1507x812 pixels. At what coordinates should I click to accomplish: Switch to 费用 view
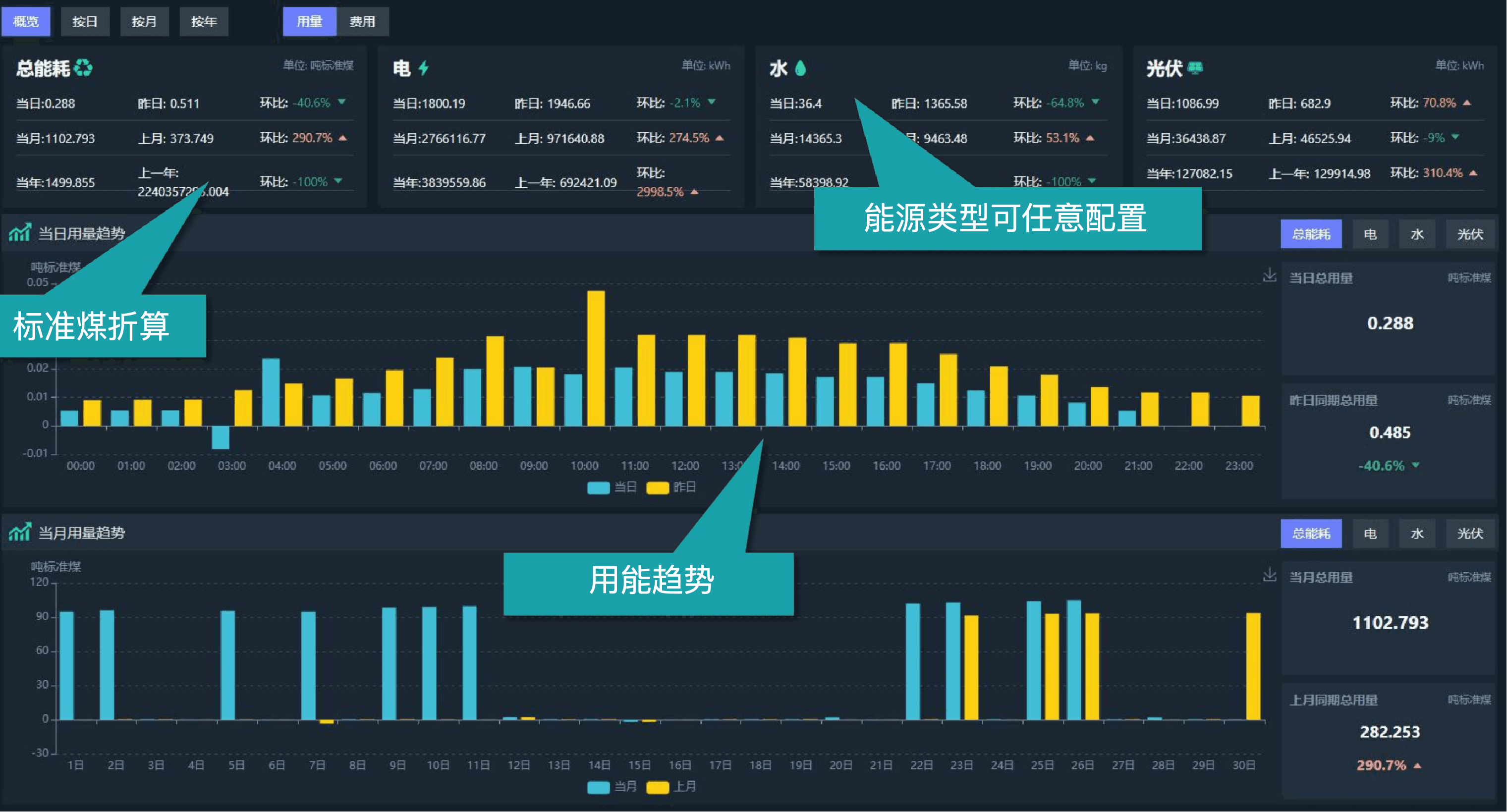[x=362, y=22]
